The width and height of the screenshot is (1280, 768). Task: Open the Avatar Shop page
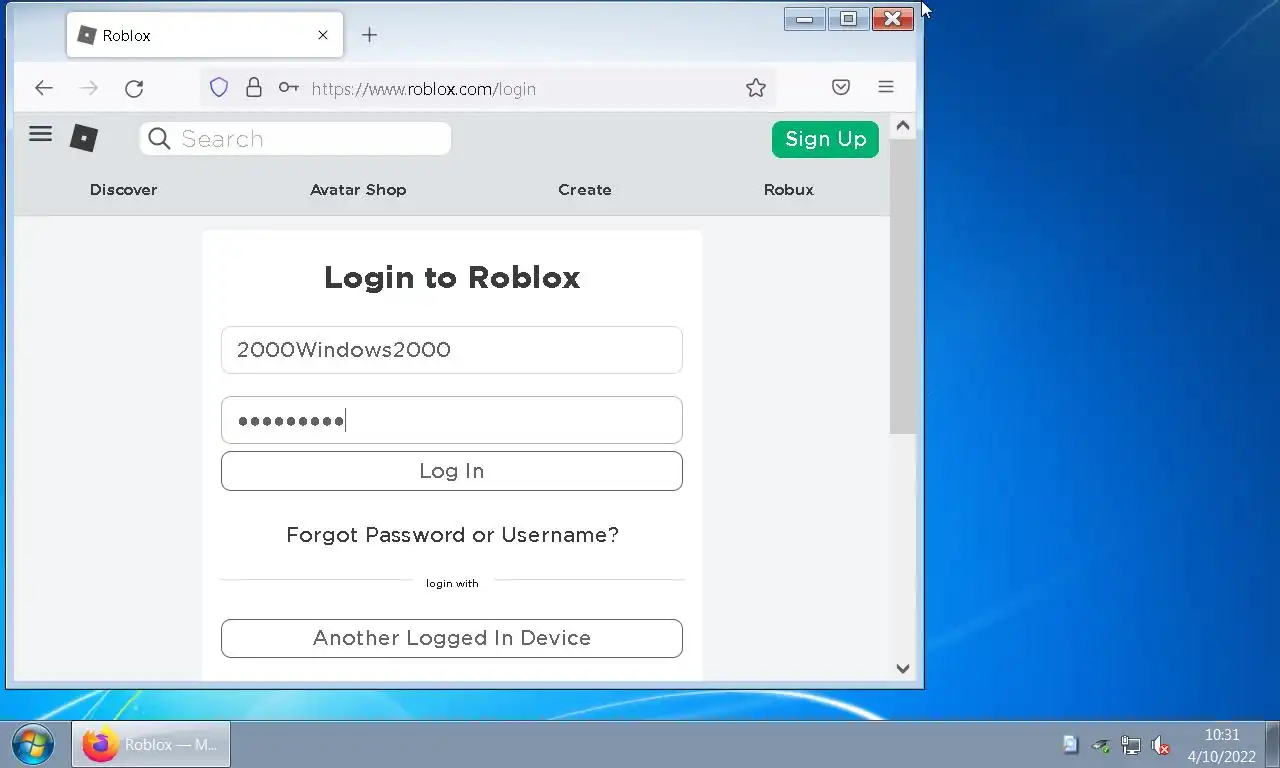click(x=358, y=190)
